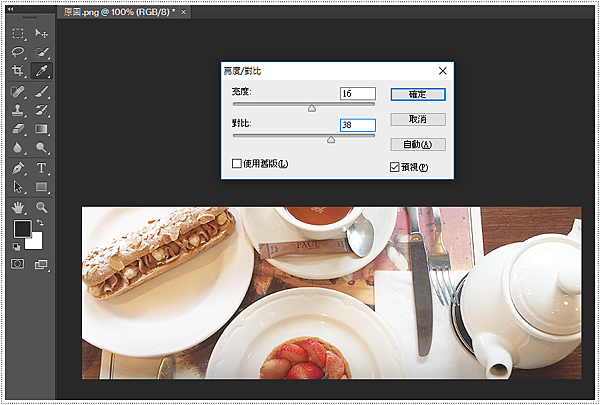Select the Zoom tool

tap(41, 207)
